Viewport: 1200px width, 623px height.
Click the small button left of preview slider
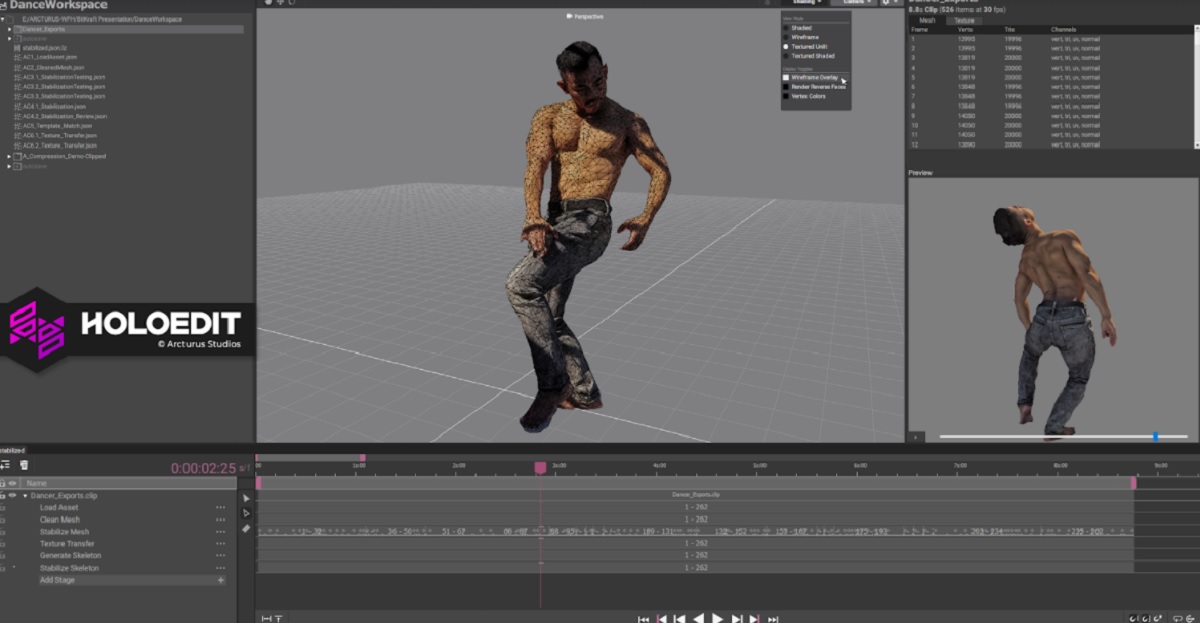click(x=918, y=437)
